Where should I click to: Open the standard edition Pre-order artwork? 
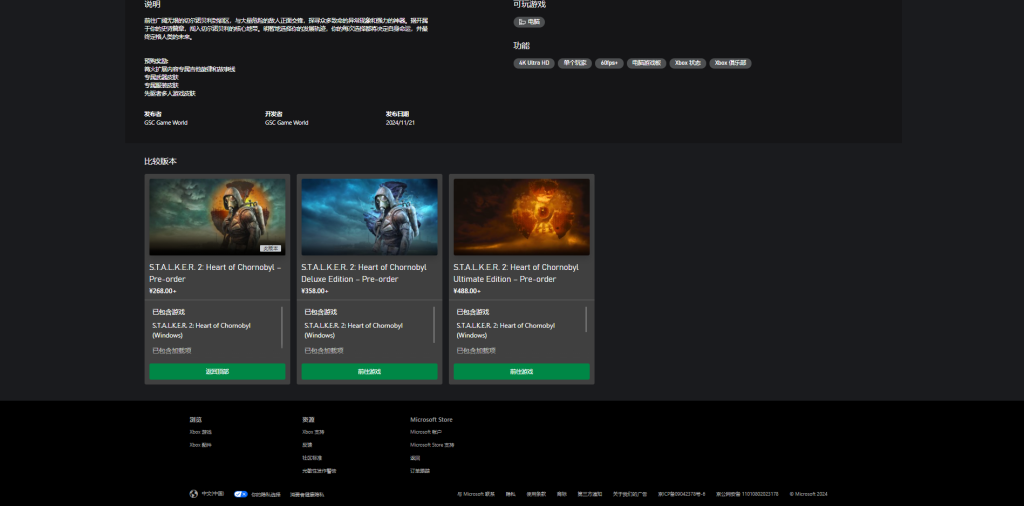[x=217, y=217]
